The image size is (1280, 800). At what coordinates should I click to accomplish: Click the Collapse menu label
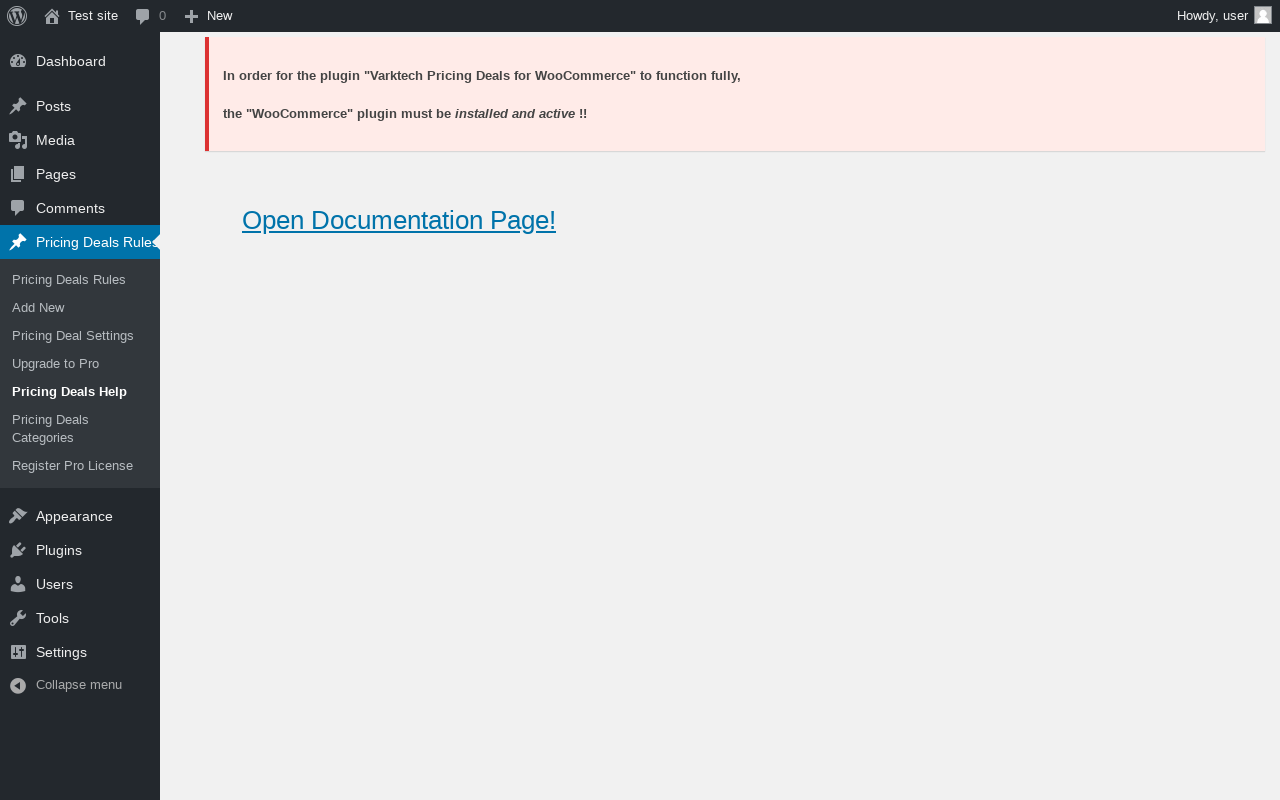click(x=79, y=685)
